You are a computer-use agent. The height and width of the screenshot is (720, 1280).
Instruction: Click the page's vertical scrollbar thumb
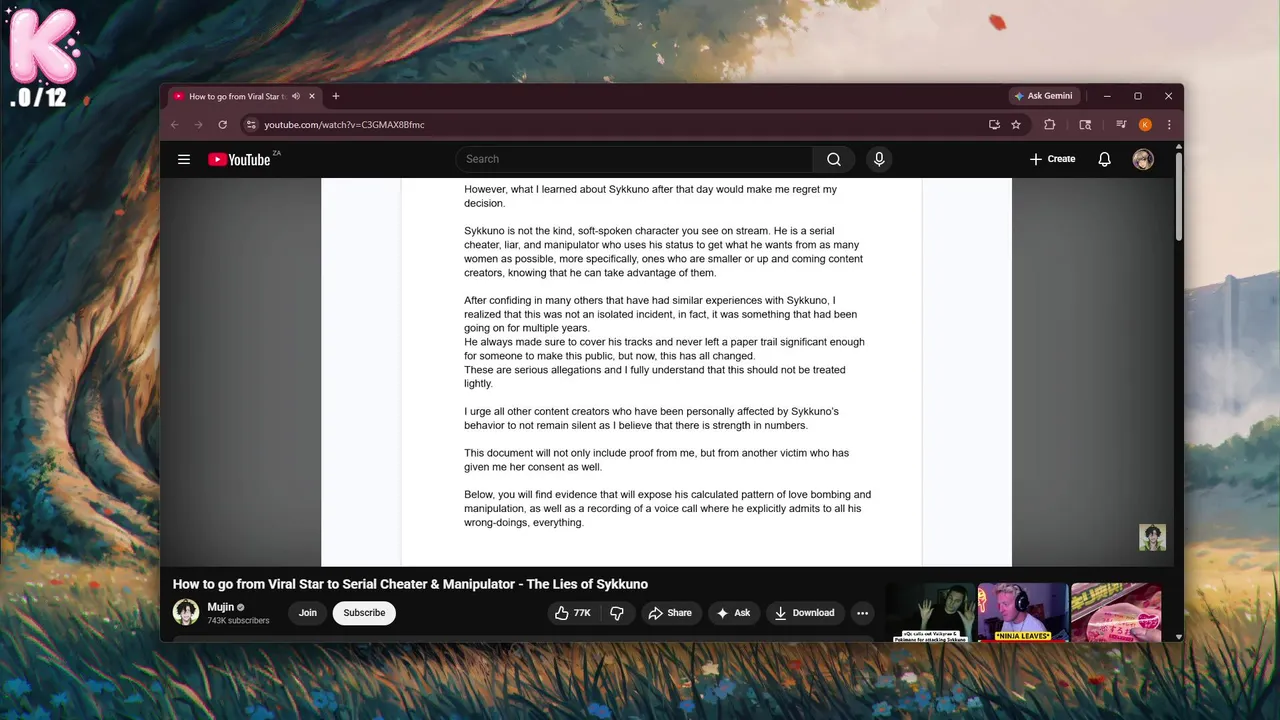point(1179,196)
